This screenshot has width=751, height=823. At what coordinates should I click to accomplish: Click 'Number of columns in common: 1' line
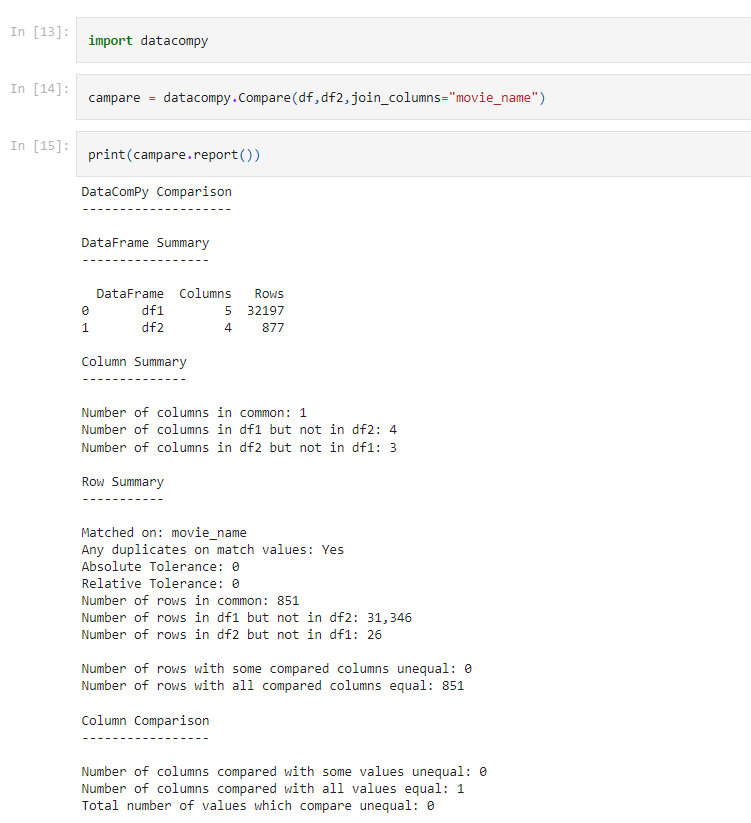[194, 413]
